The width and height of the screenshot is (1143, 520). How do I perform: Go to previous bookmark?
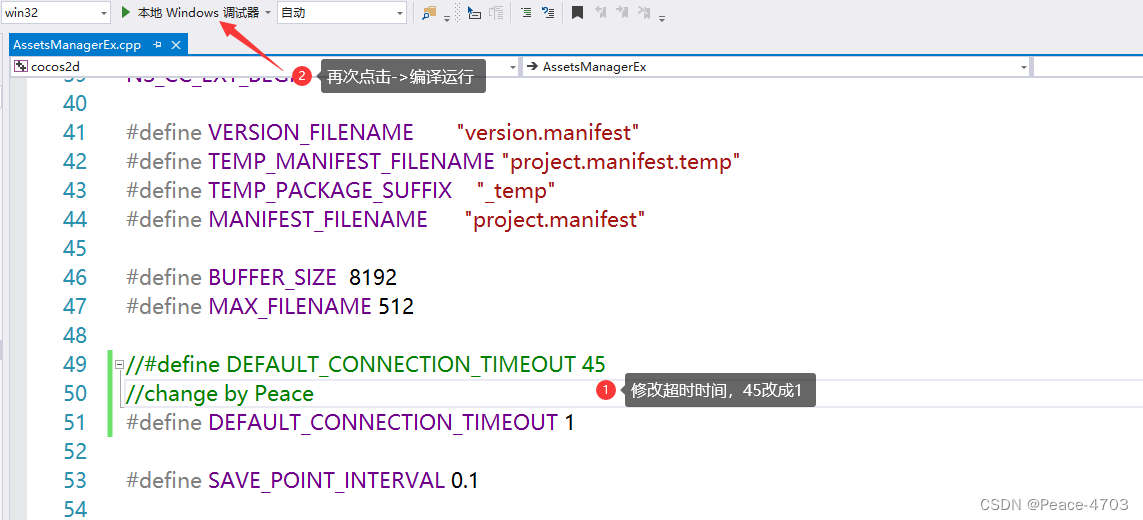600,12
